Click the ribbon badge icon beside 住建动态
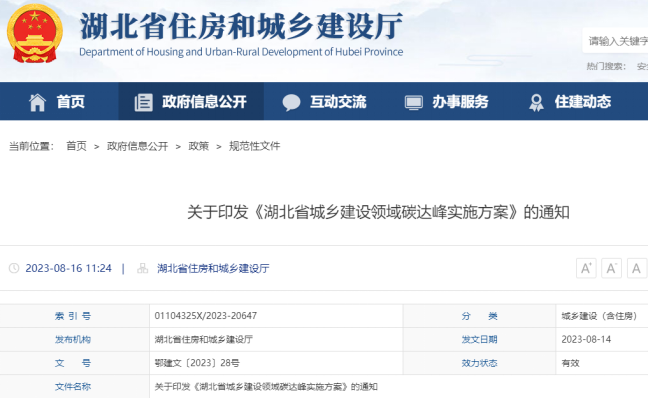The width and height of the screenshot is (649, 399). coord(536,102)
